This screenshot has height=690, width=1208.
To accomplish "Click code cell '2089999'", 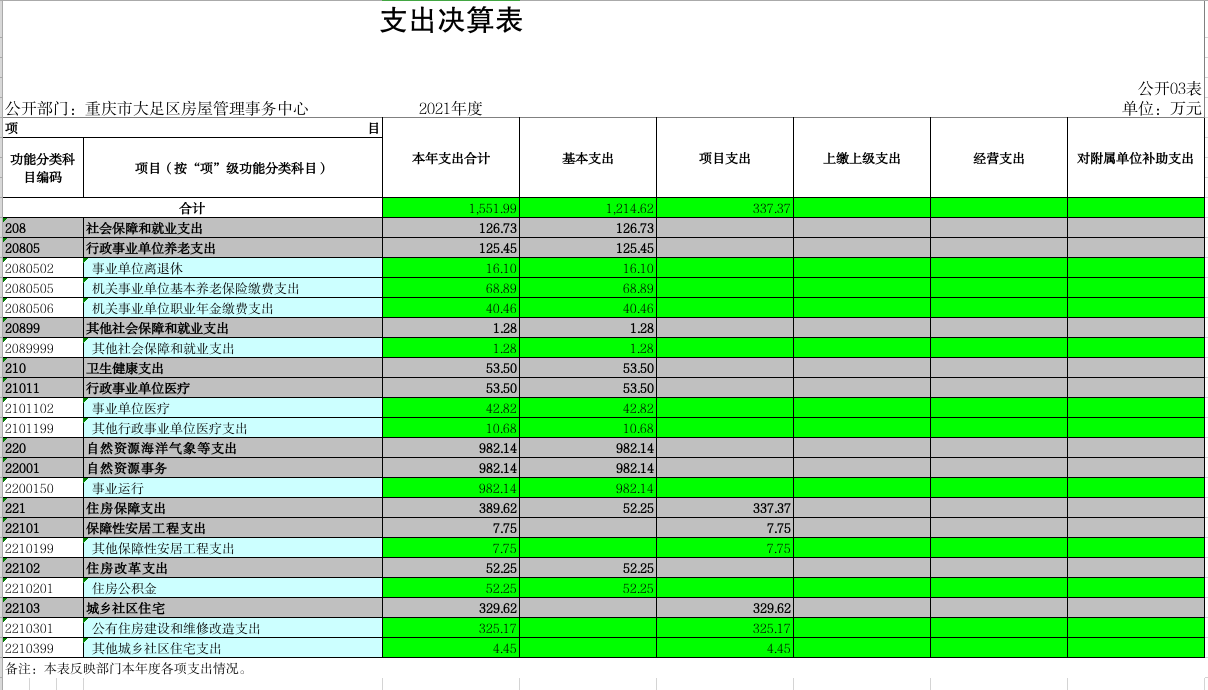I will [43, 348].
